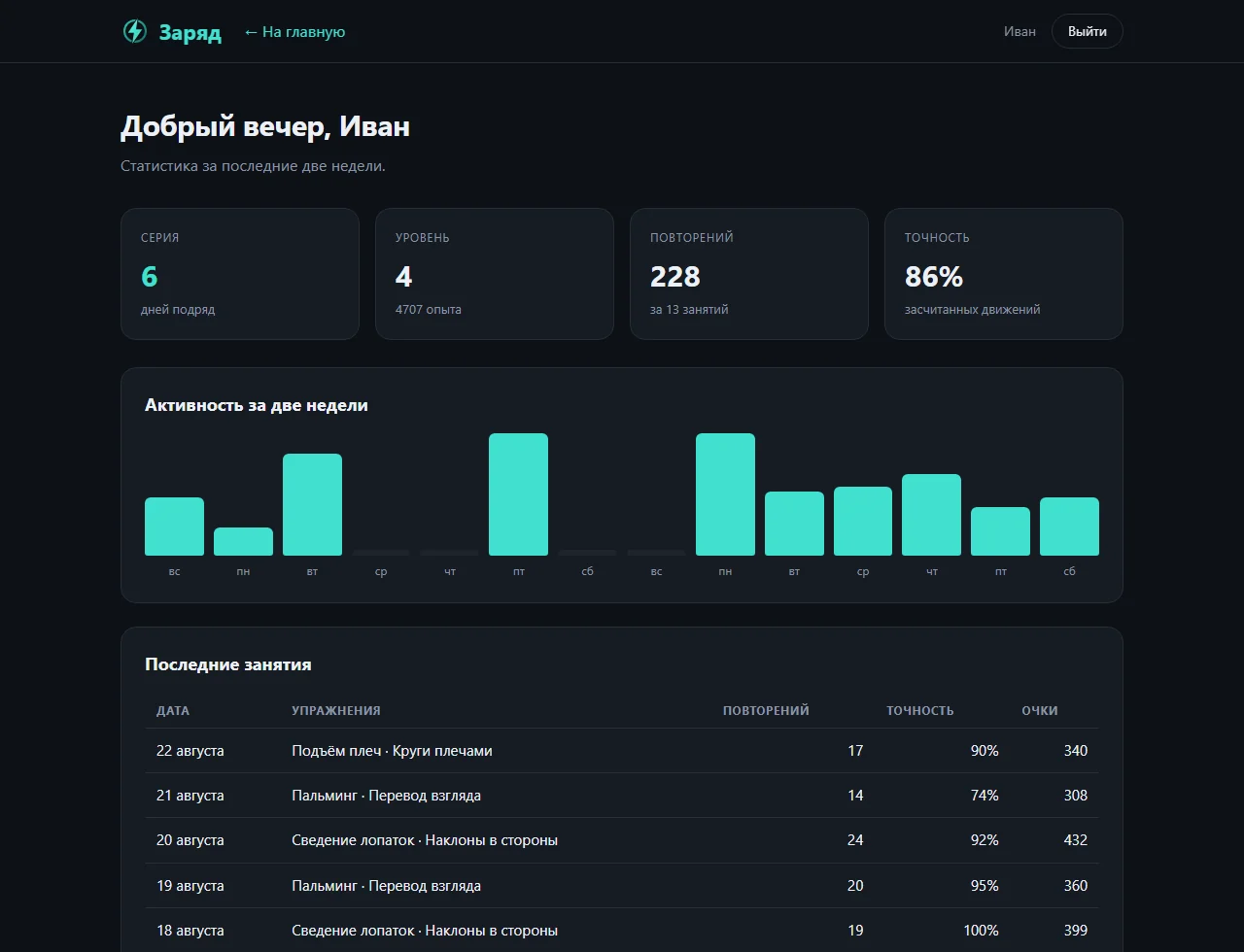Screen dimensions: 1244x952
Task: Click the 308 points value
Action: click(x=1076, y=796)
